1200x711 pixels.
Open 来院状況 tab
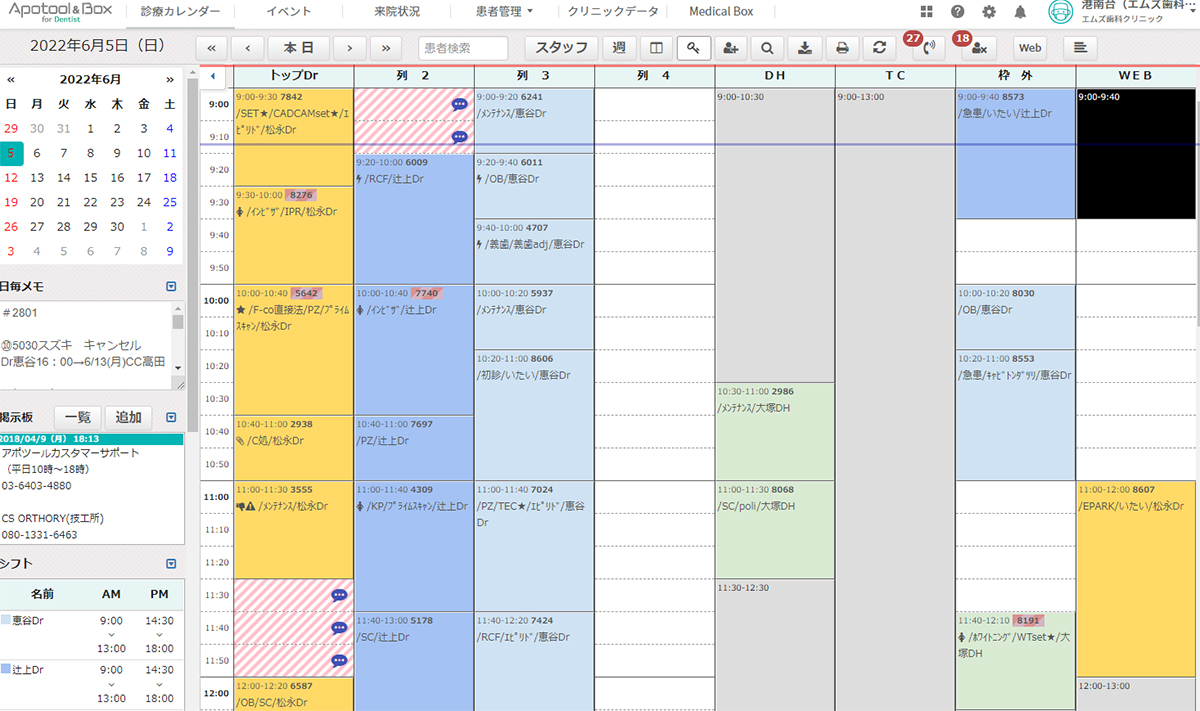click(x=399, y=12)
